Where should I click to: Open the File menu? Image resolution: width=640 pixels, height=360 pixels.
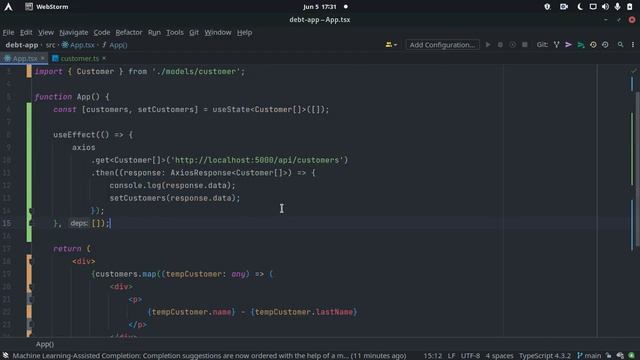tap(8, 32)
